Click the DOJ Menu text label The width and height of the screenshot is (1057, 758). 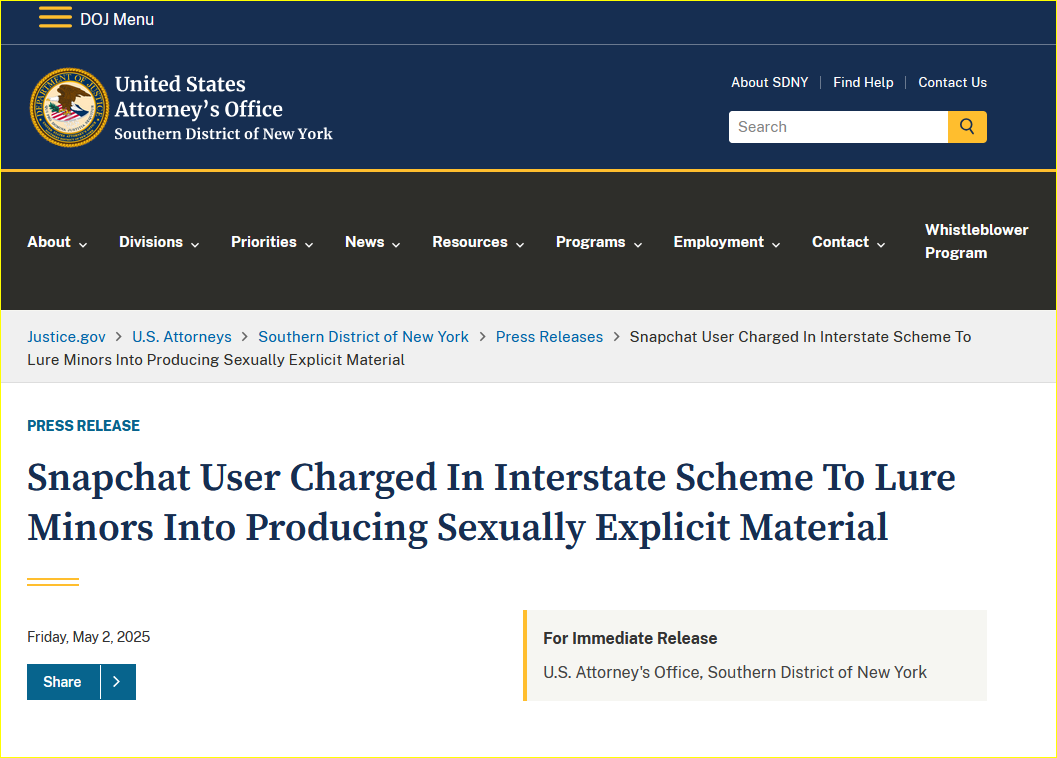117,20
